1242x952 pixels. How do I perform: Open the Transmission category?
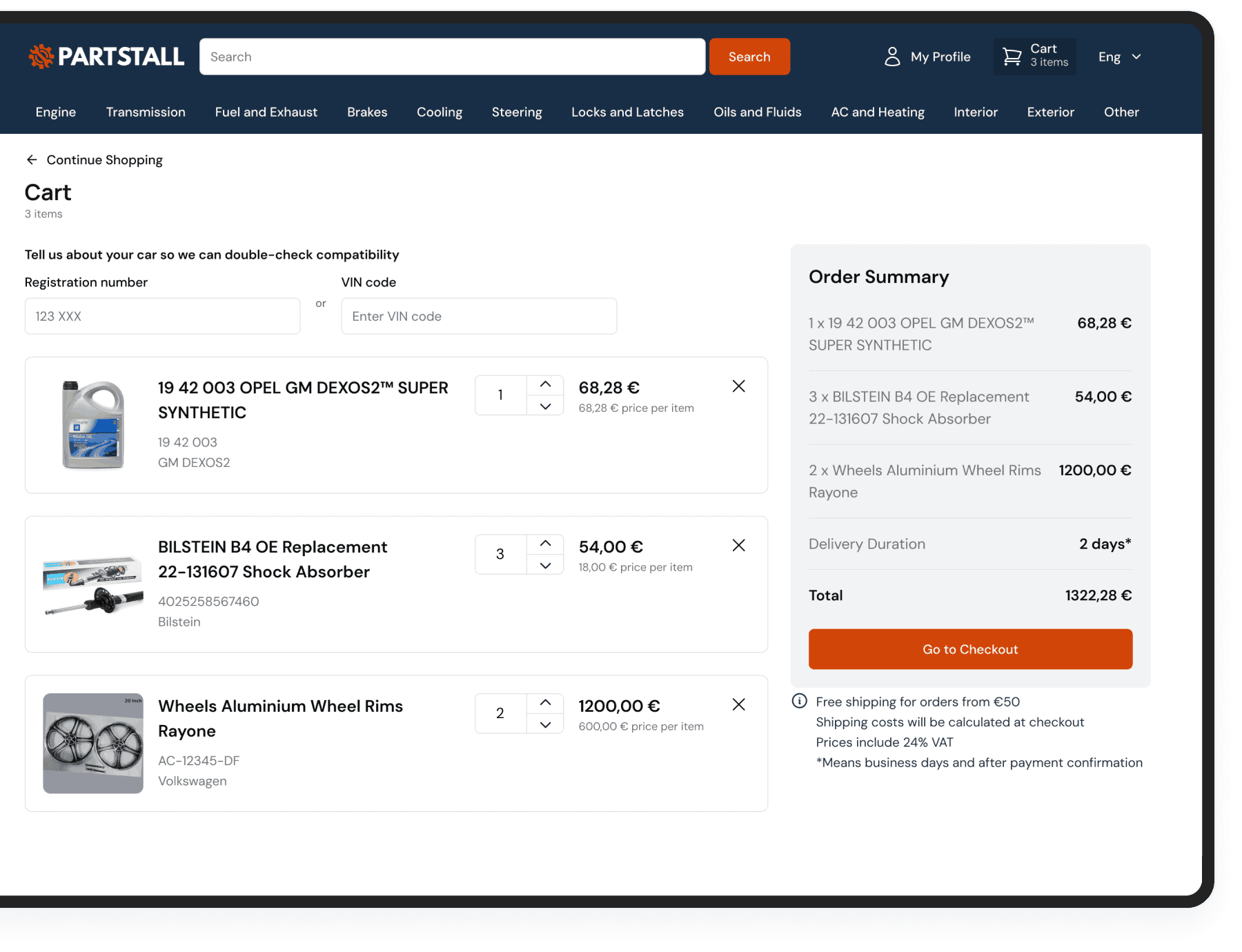(146, 112)
